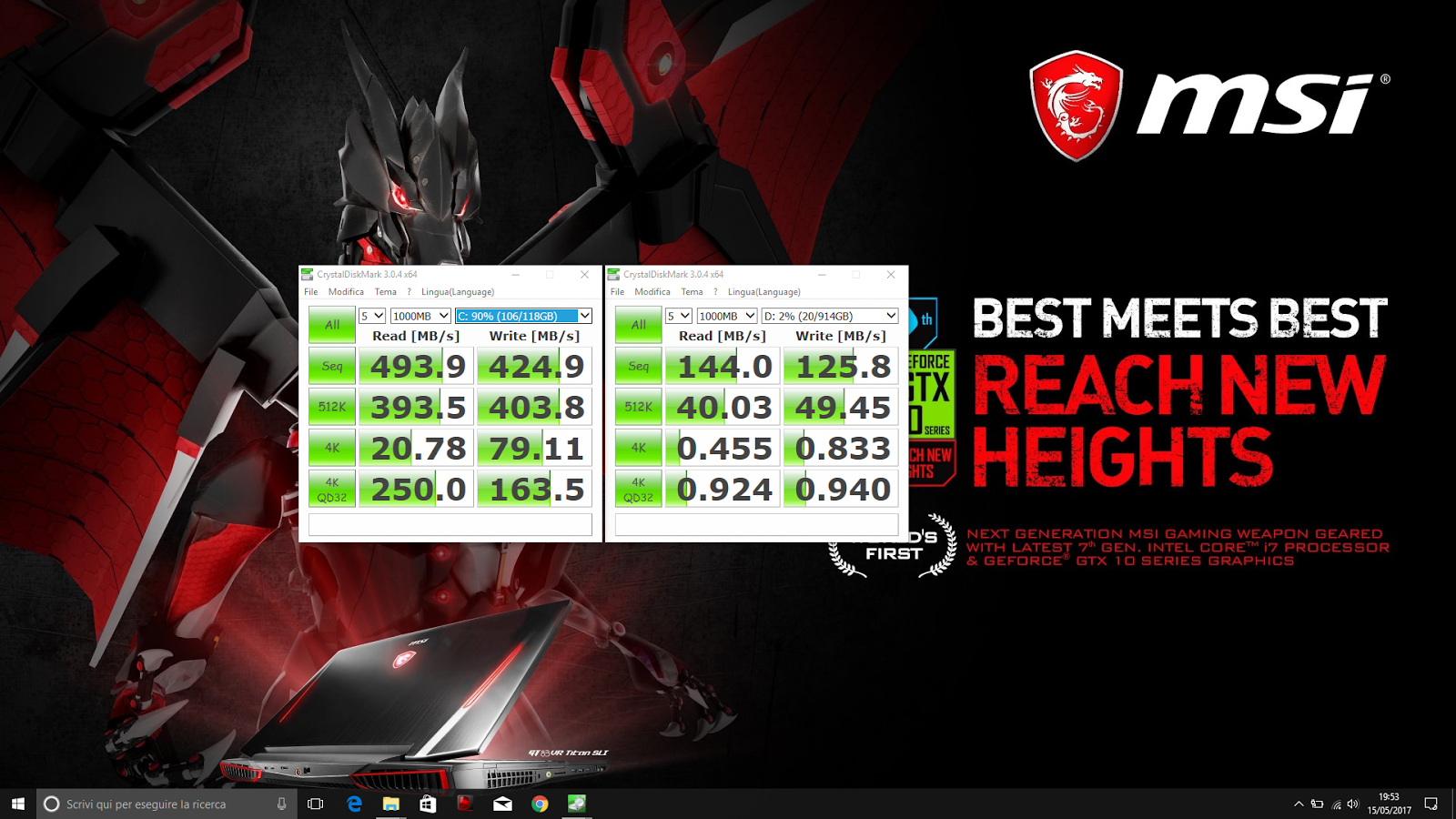This screenshot has width=1456, height=819.
Task: Open C: 90% drive dropdown
Action: pyautogui.click(x=523, y=316)
